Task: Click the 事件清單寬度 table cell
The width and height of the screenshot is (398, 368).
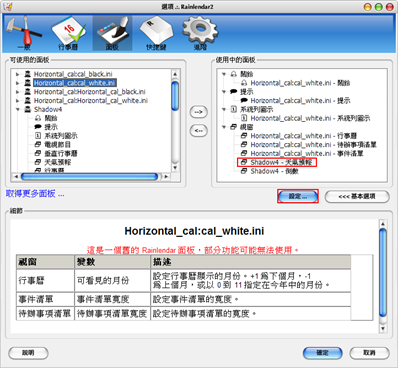Action: (112, 299)
